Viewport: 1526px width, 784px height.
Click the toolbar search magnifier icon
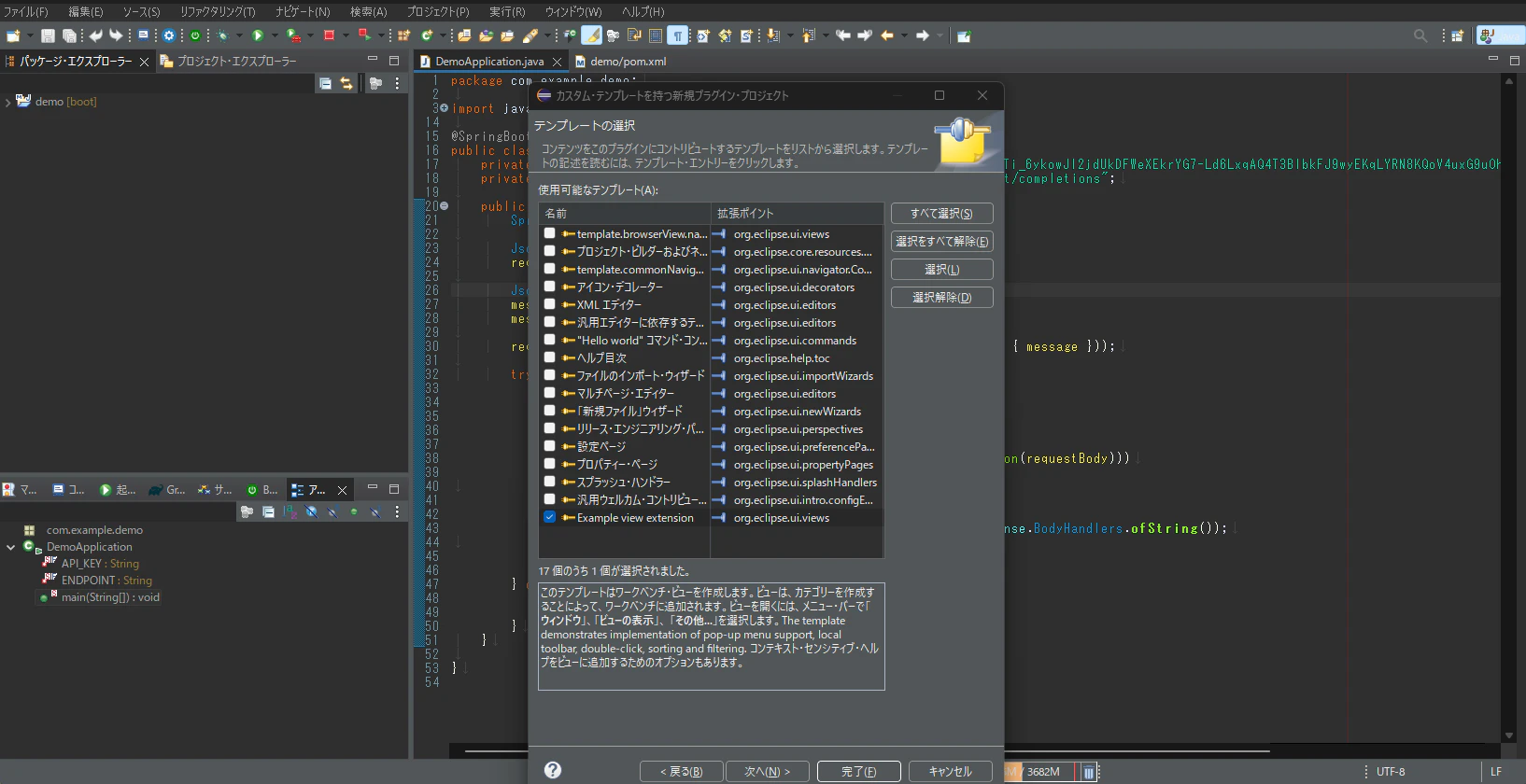1420,35
